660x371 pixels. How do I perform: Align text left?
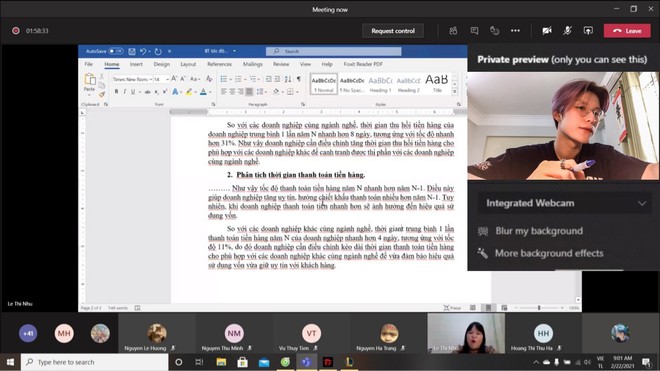coord(224,91)
